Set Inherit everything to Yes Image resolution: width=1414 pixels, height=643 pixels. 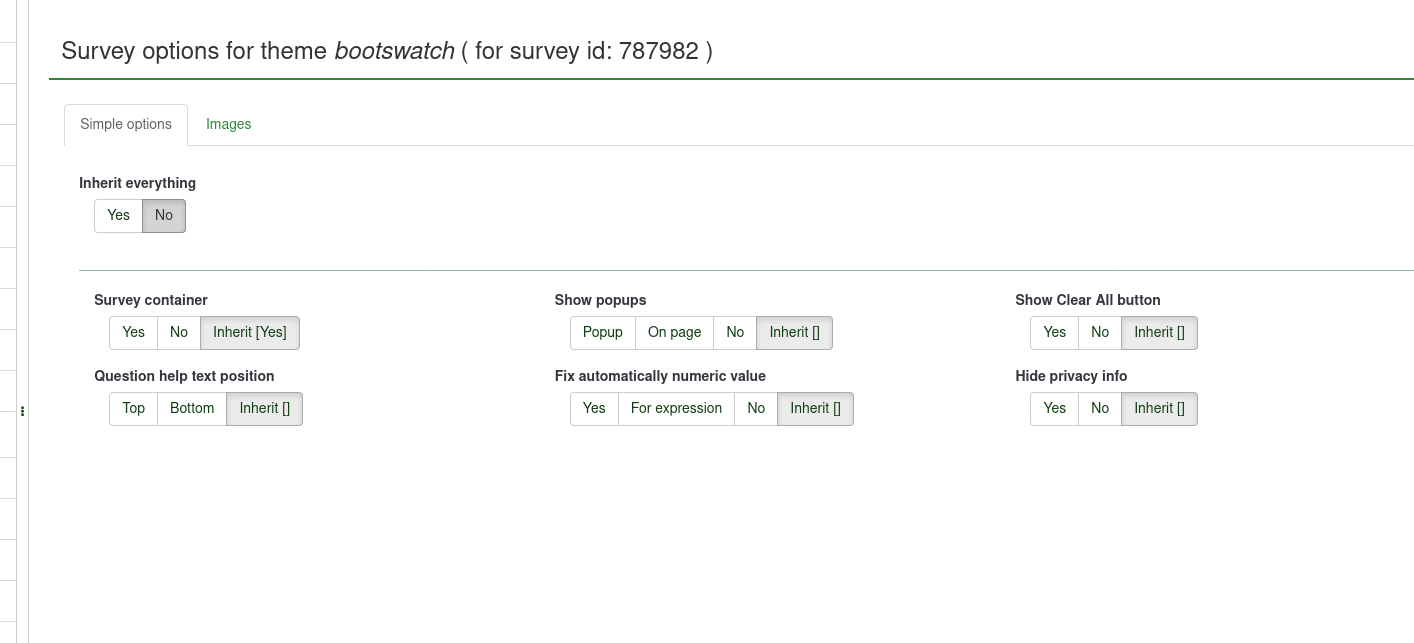coord(118,215)
